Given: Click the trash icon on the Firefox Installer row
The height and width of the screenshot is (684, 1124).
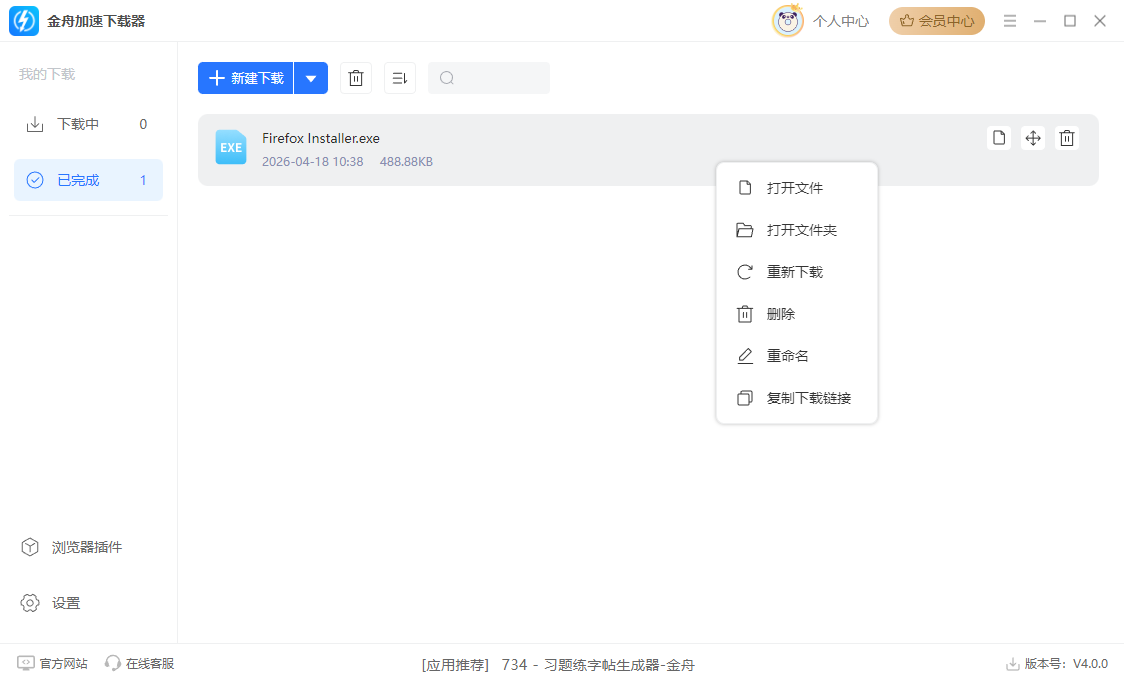Looking at the screenshot, I should click(1066, 137).
